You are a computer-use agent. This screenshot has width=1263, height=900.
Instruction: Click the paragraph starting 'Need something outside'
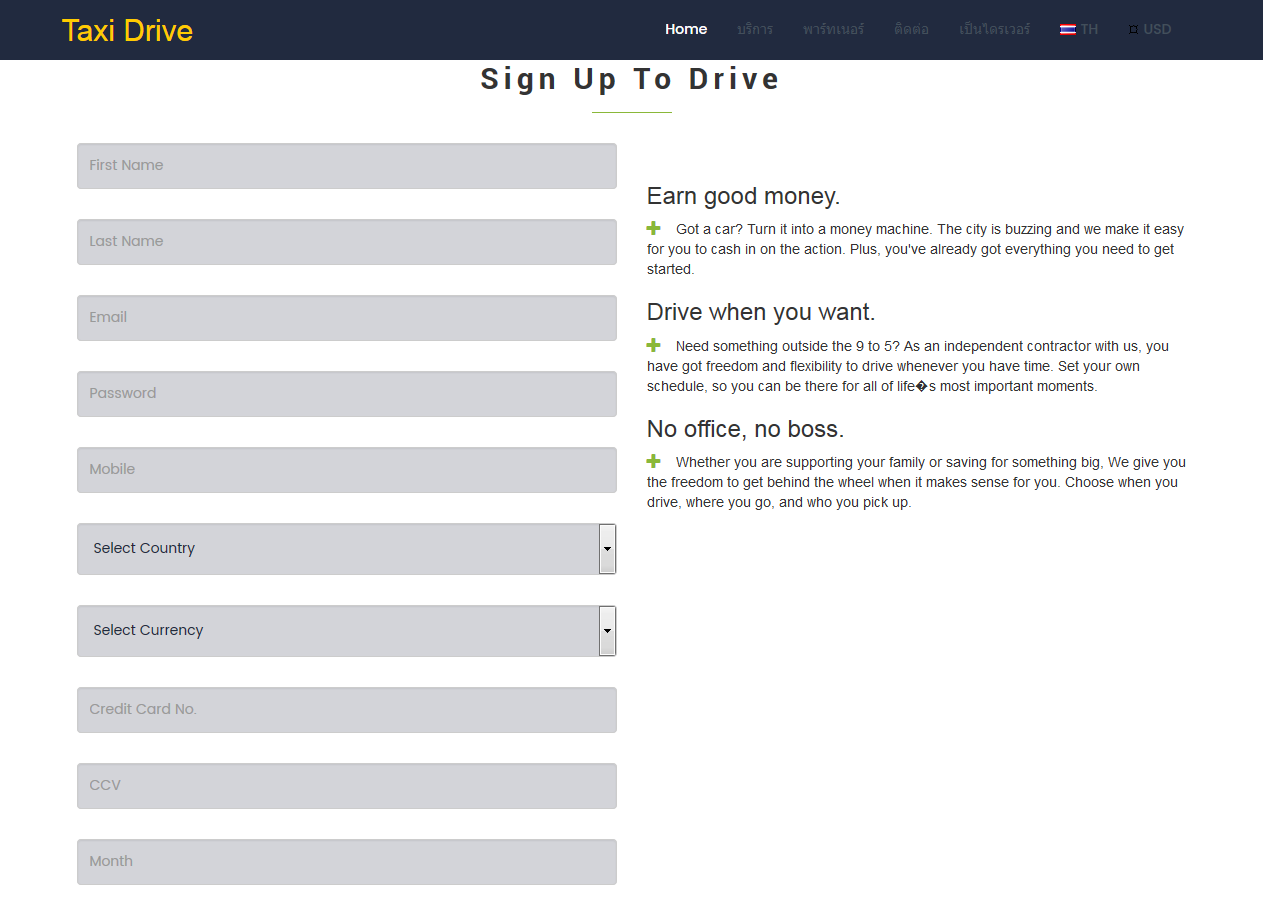click(908, 366)
